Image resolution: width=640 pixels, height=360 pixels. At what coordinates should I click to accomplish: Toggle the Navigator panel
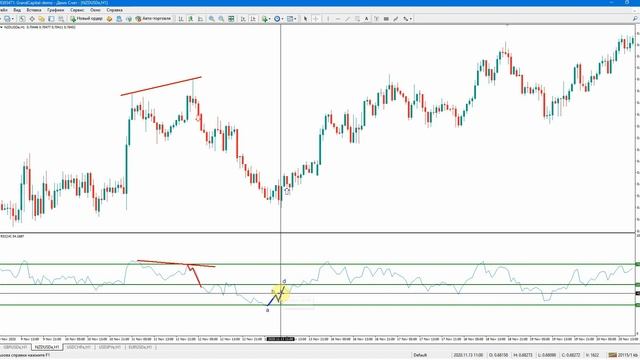[x=41, y=19]
